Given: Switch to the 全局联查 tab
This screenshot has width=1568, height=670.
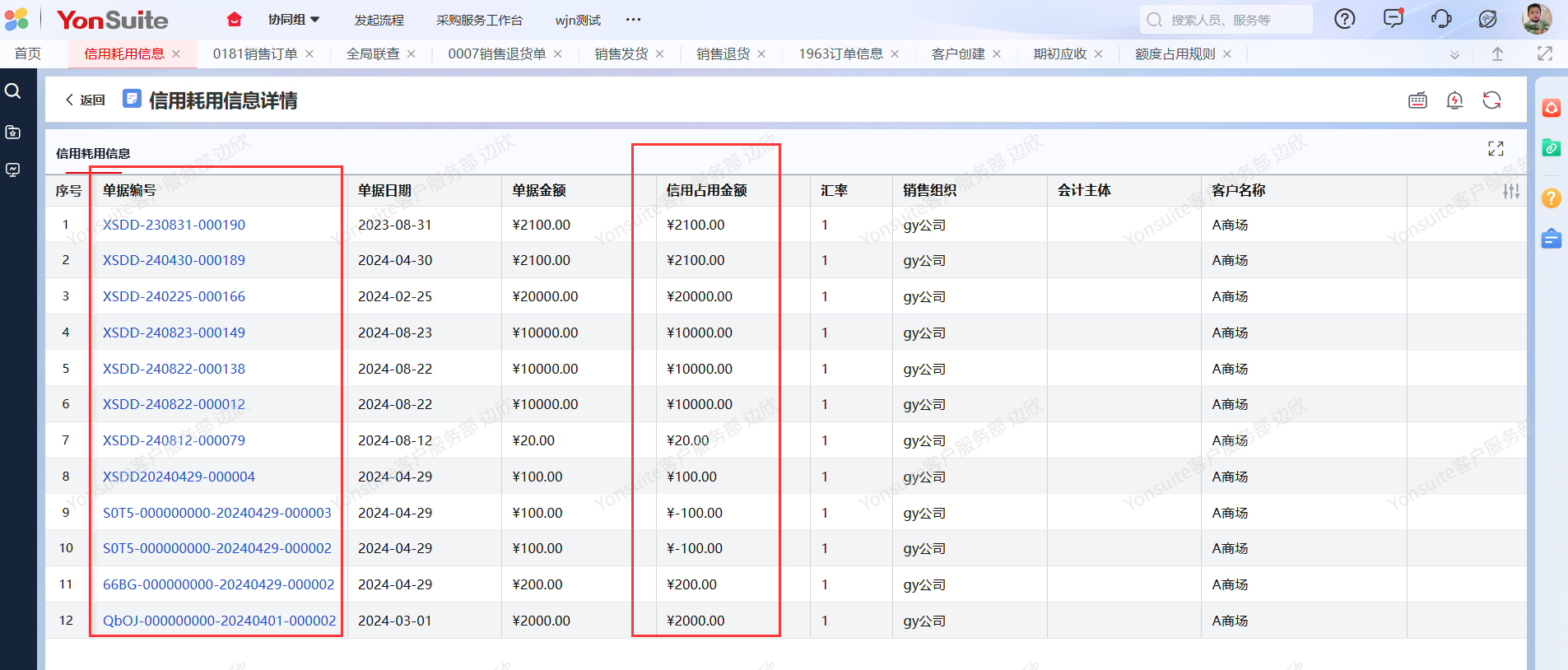Looking at the screenshot, I should click(372, 54).
